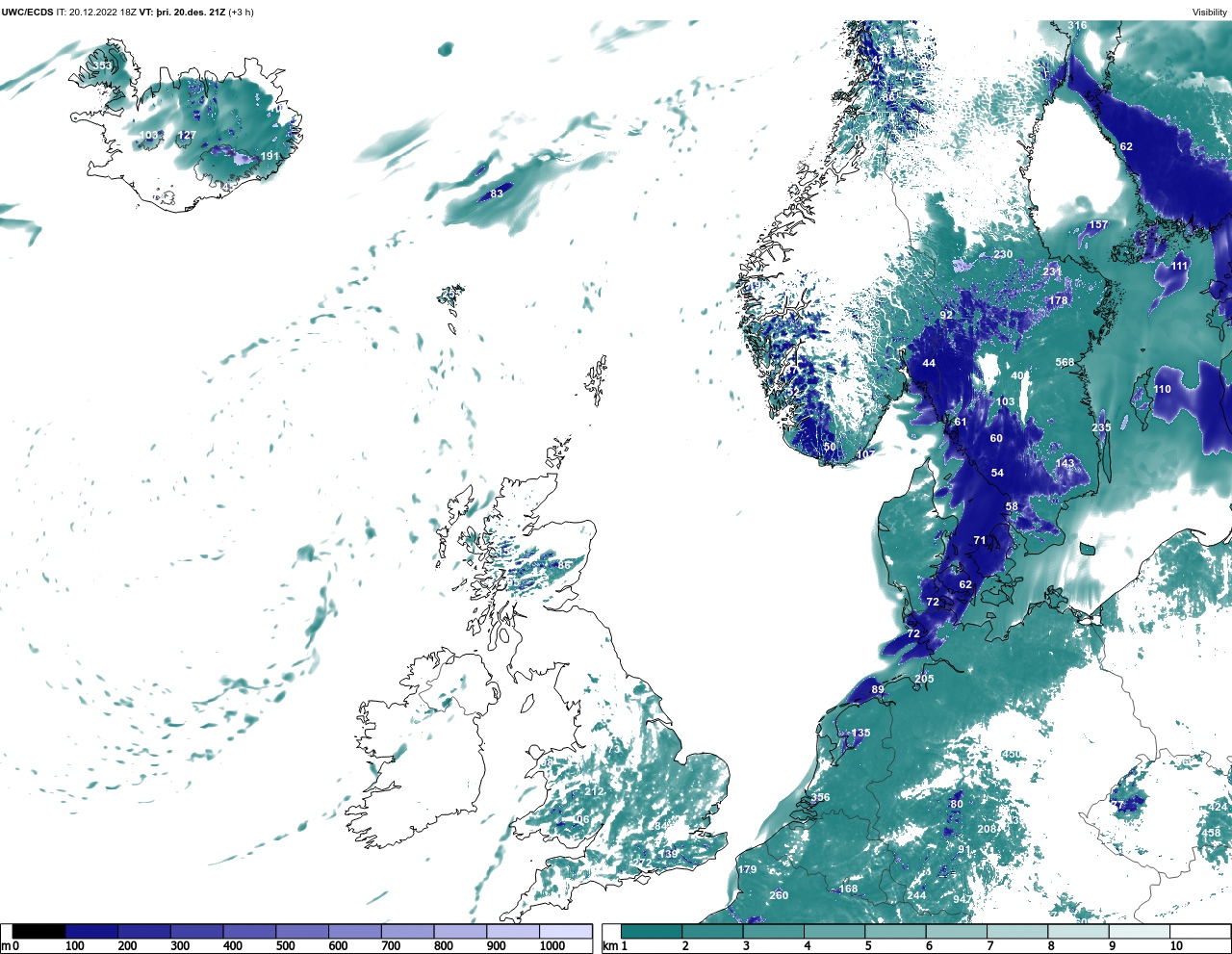The image size is (1232, 954).
Task: Click the map value '83' over the ocean
Action: coord(497,193)
